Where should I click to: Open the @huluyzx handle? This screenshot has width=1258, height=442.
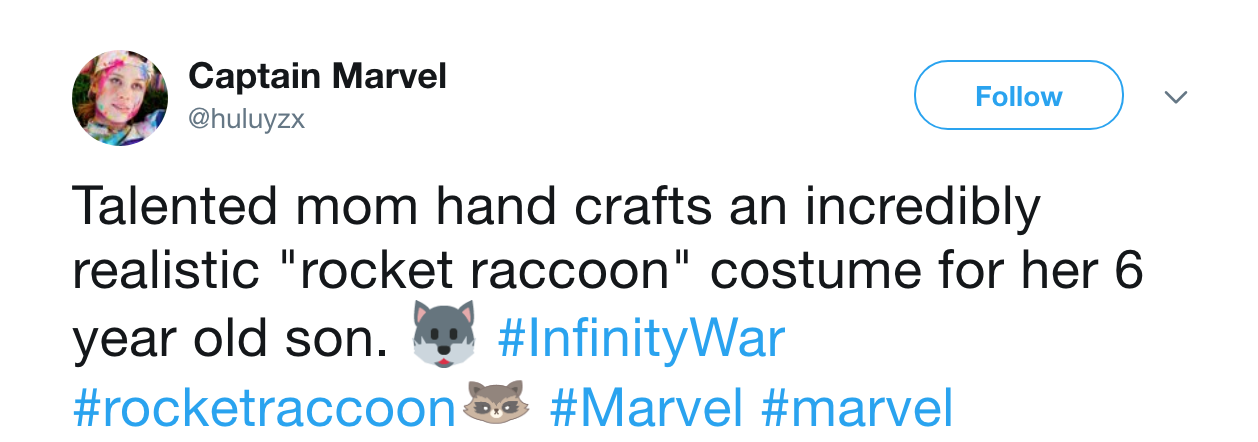coord(246,120)
